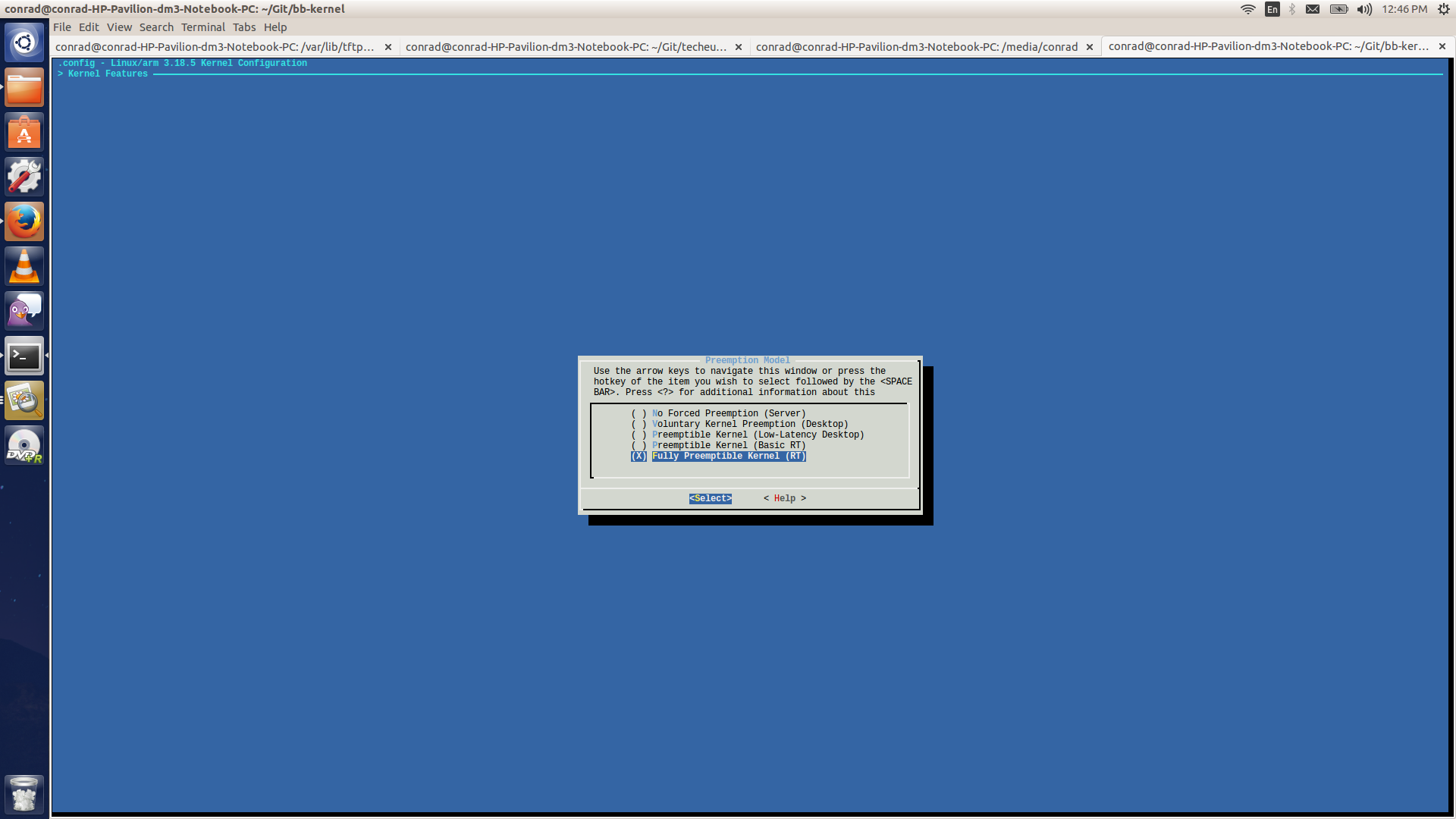The height and width of the screenshot is (819, 1456).
Task: Launch VLC media player icon
Action: pyautogui.click(x=24, y=266)
